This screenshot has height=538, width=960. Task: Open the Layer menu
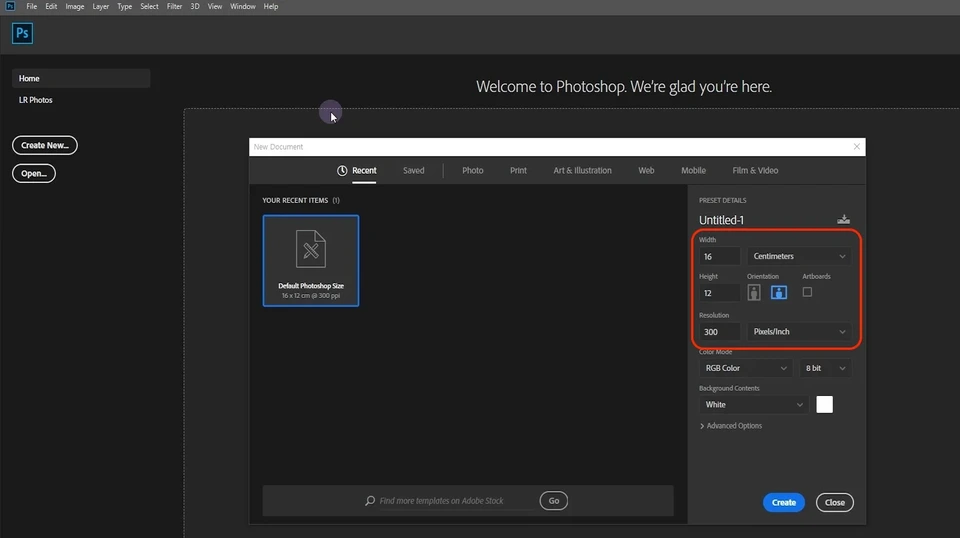click(x=100, y=6)
